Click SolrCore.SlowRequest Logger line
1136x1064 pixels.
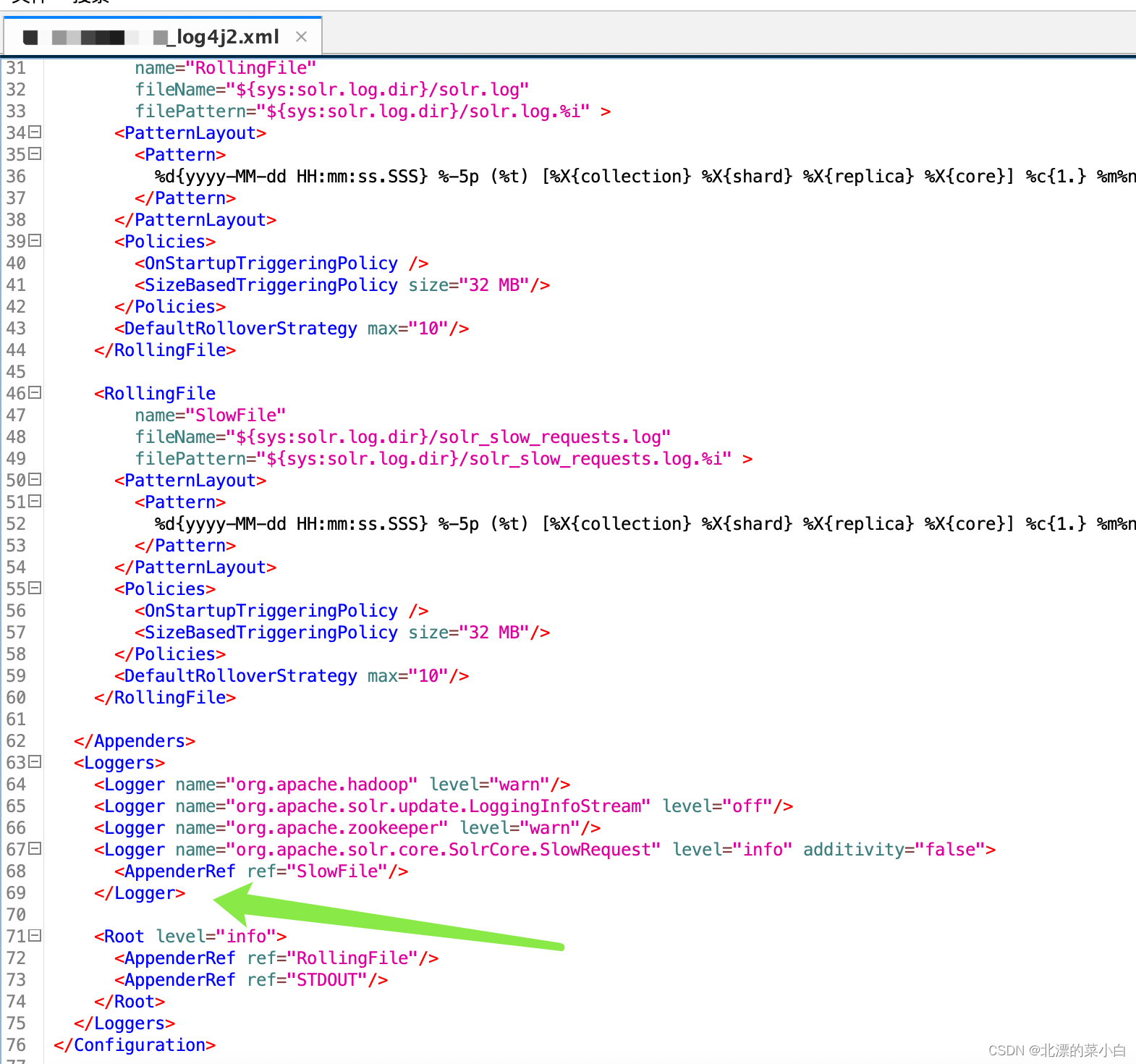pyautogui.click(x=545, y=850)
